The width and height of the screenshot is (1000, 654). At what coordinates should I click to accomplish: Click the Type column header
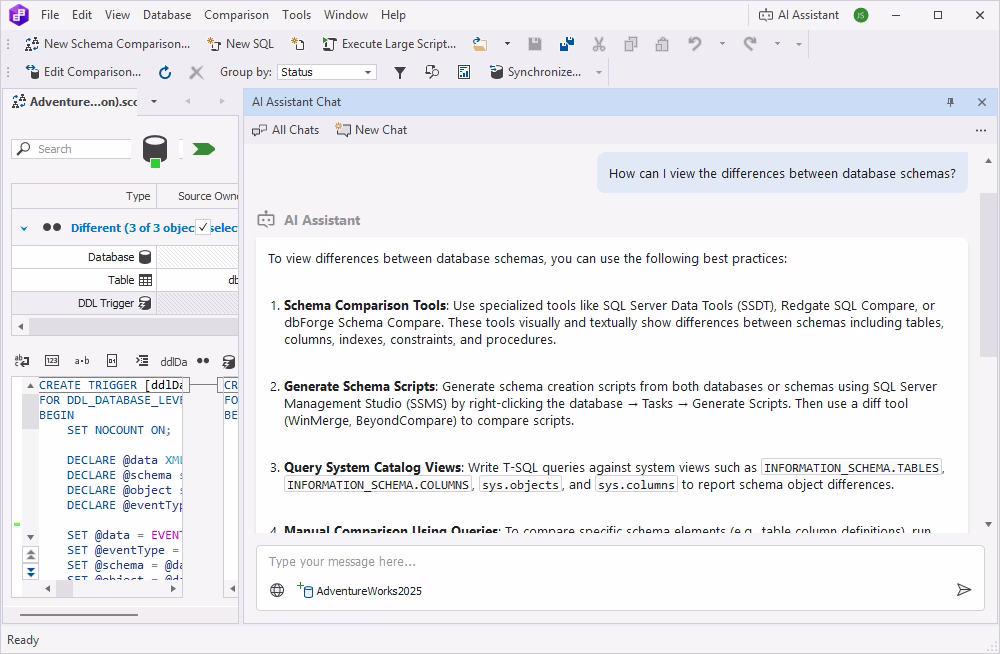(x=84, y=196)
